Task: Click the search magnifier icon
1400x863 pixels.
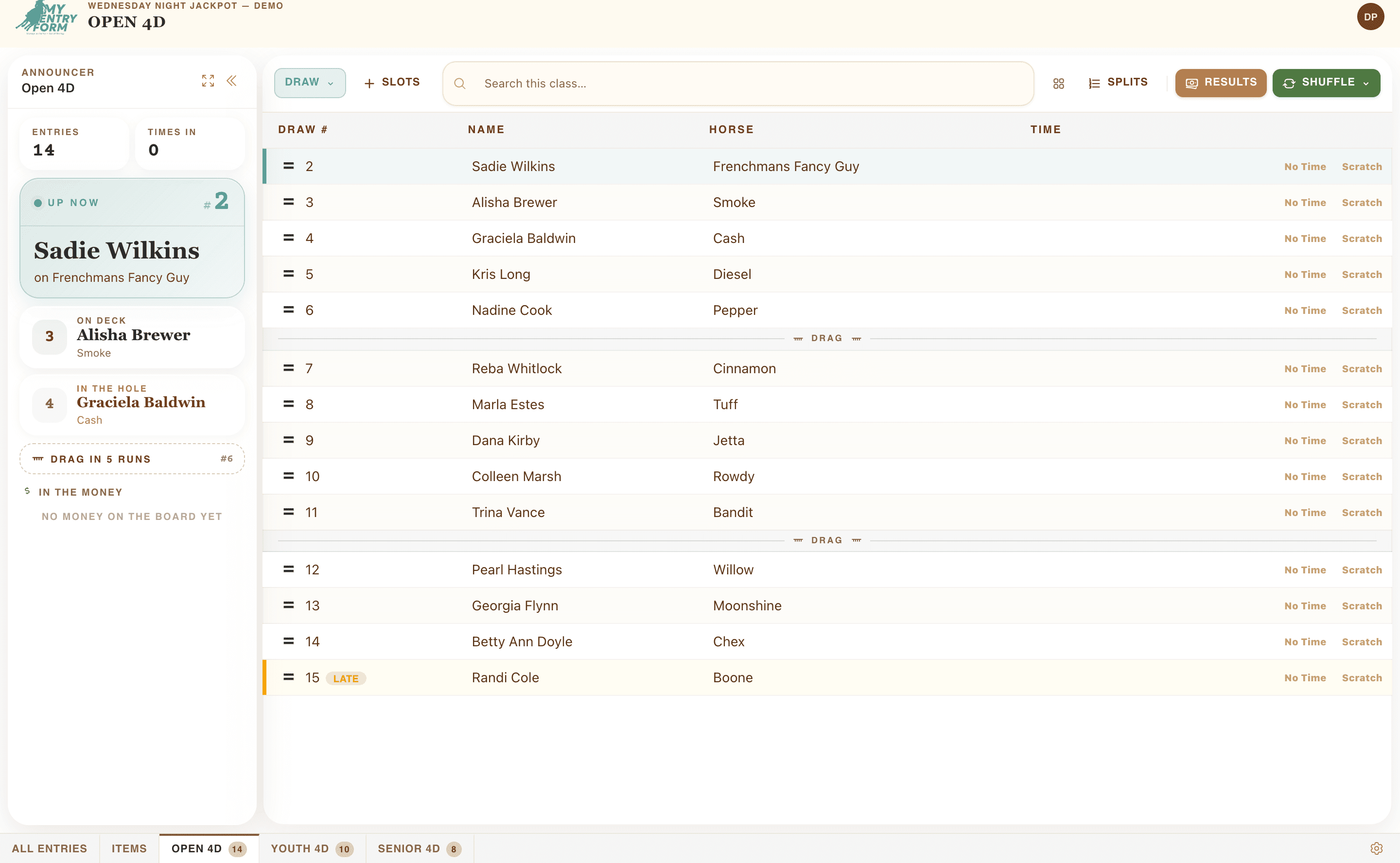Action: tap(460, 83)
